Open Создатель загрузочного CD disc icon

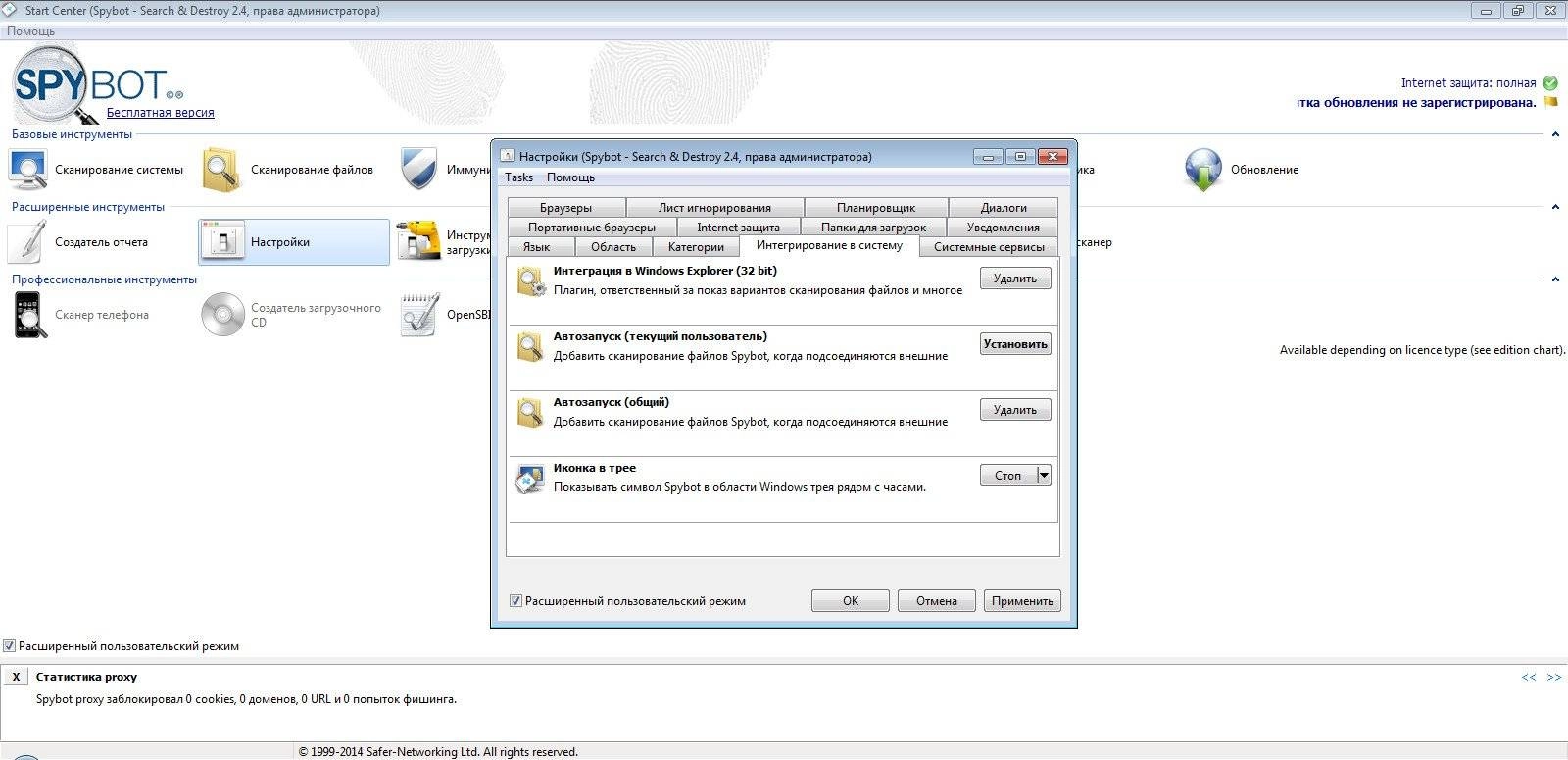click(x=222, y=315)
